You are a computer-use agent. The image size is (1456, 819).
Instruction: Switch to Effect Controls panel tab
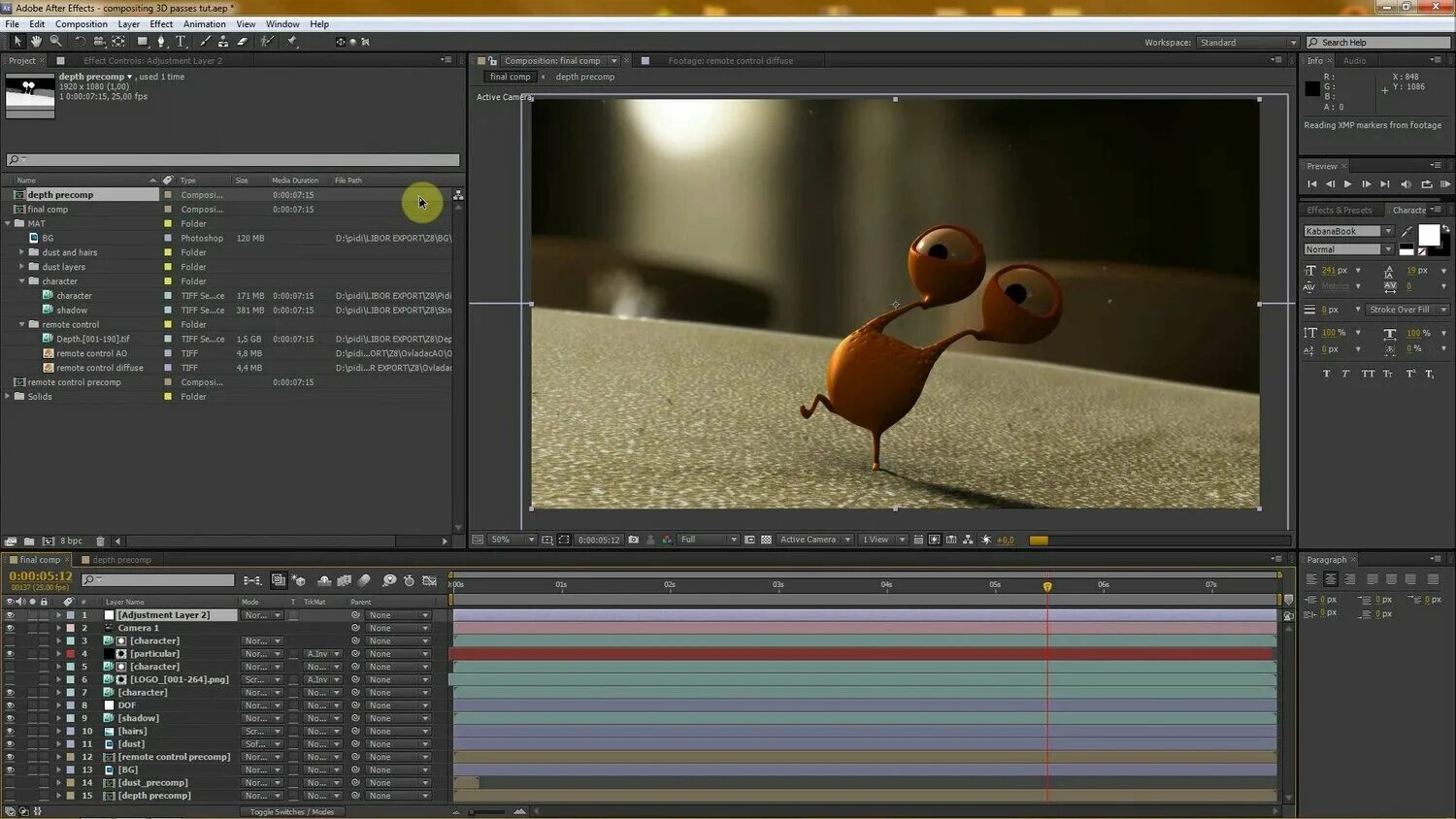152,60
